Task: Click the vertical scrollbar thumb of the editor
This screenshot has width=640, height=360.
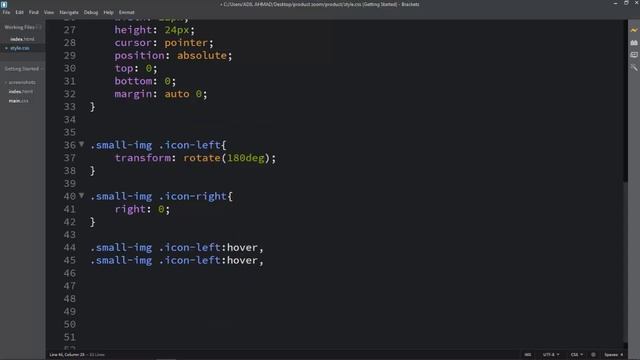Action: 625,261
